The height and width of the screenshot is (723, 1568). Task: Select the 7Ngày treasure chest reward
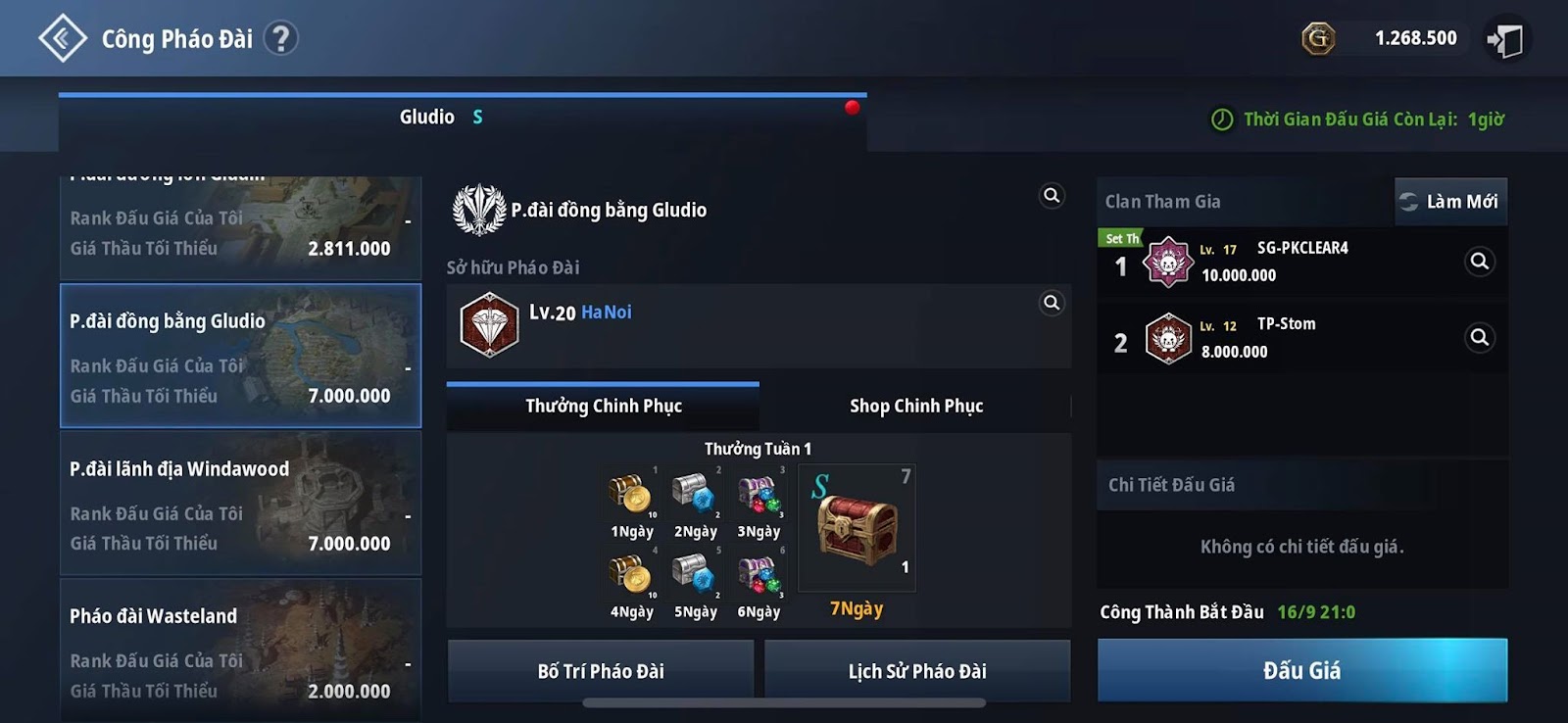(x=857, y=528)
